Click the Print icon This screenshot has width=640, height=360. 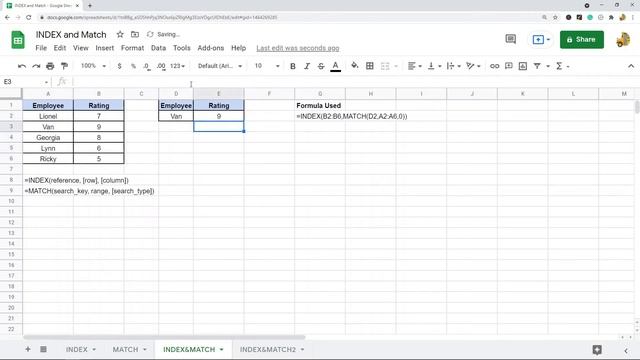(x=50, y=66)
